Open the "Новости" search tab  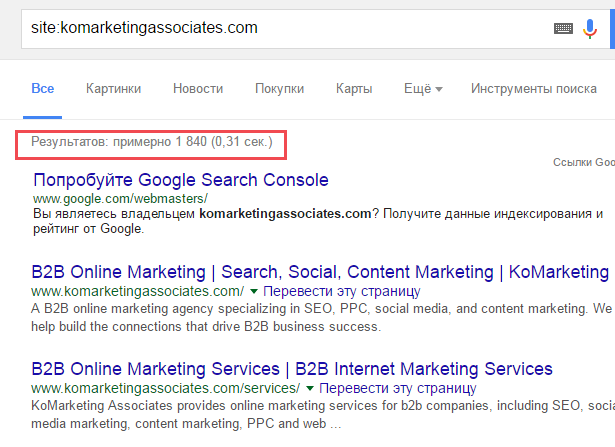[198, 88]
